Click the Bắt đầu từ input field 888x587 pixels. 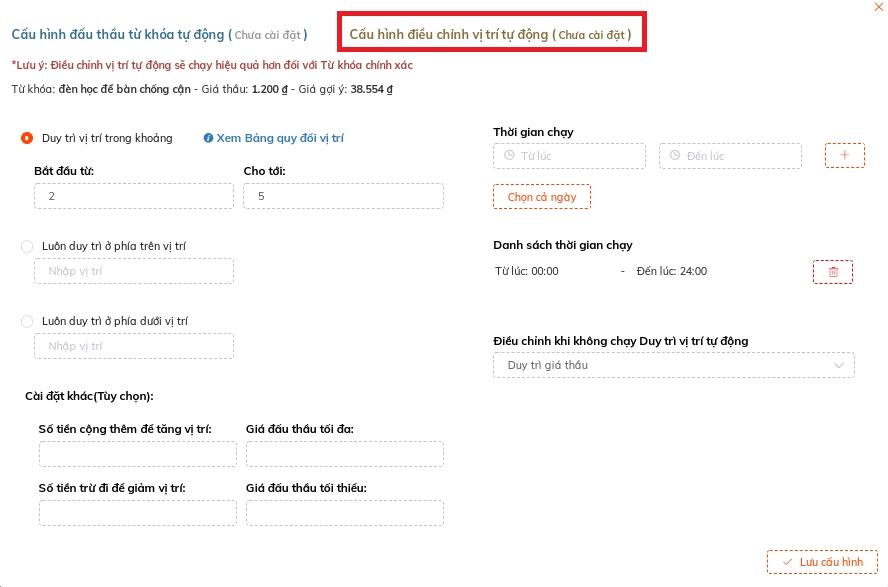134,196
